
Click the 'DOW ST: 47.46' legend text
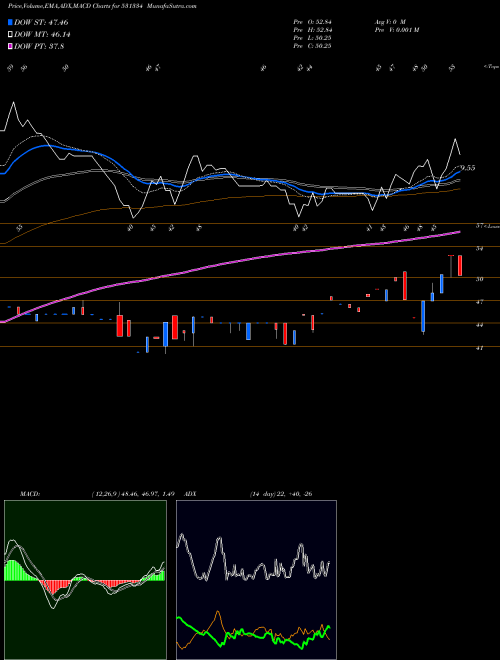pos(41,22)
